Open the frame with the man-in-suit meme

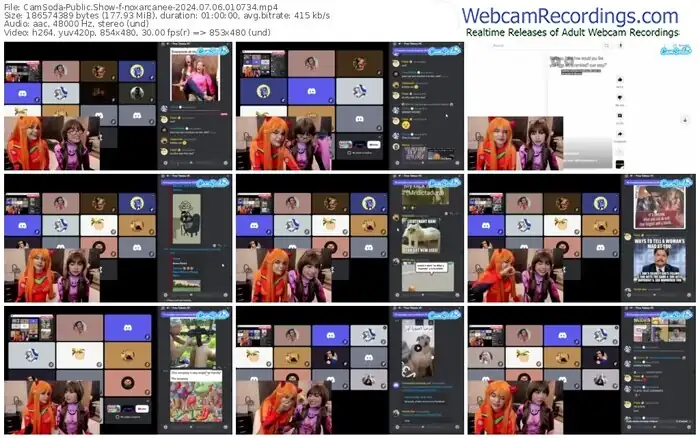582,238
